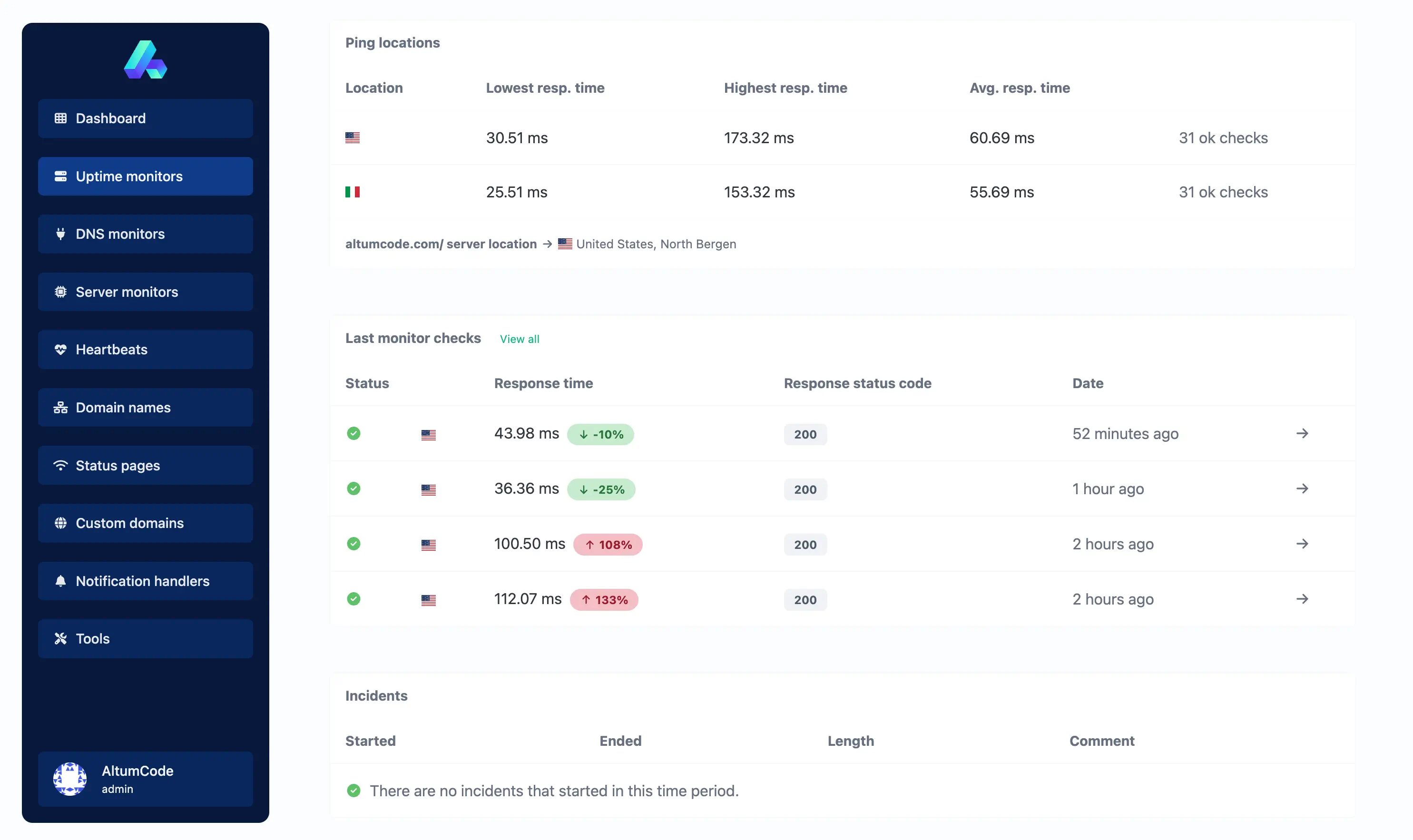
Task: Click the Italy flag ping location row
Action: tap(353, 192)
